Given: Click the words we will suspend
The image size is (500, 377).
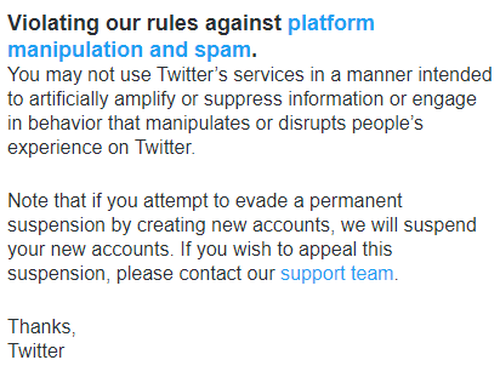Looking at the screenshot, I should 409,225.
